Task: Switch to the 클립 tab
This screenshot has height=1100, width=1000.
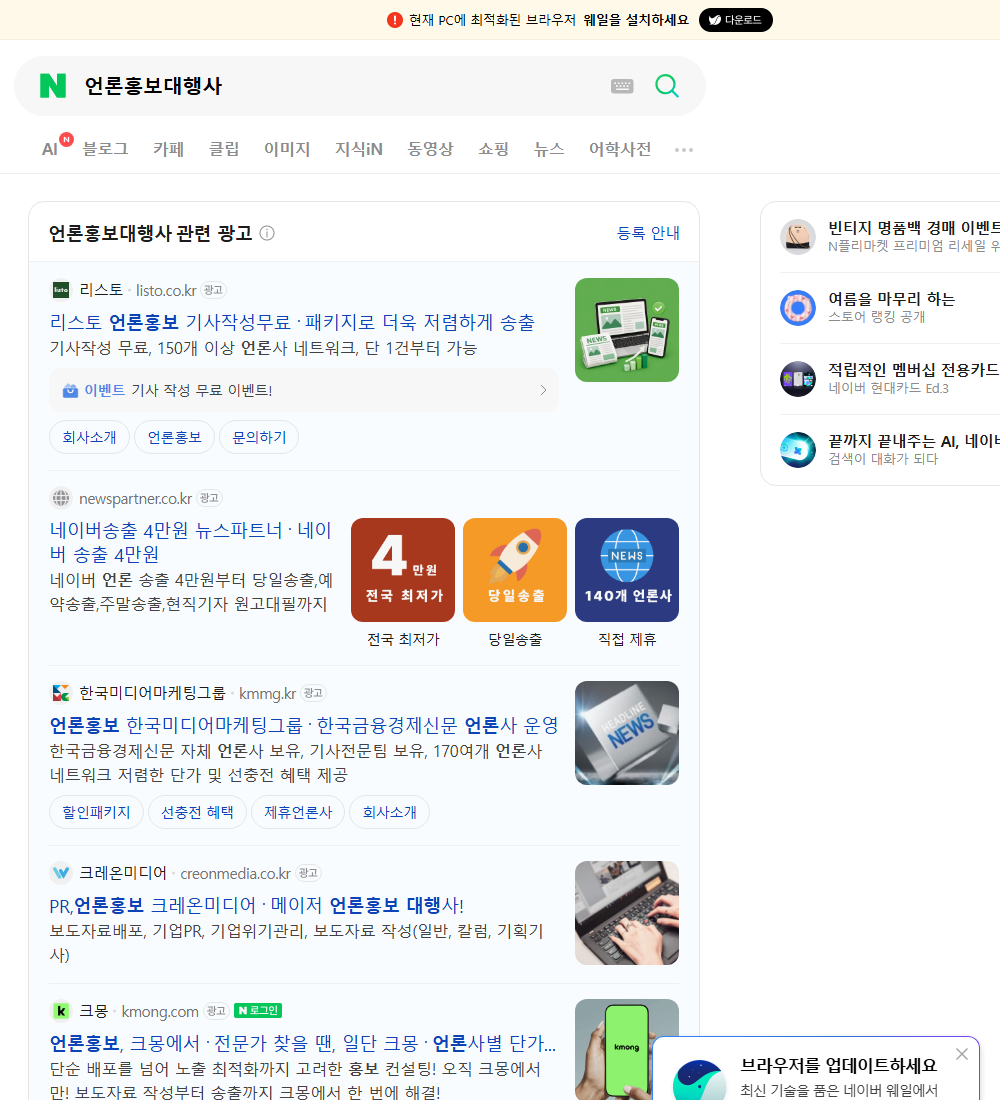Action: [x=224, y=149]
